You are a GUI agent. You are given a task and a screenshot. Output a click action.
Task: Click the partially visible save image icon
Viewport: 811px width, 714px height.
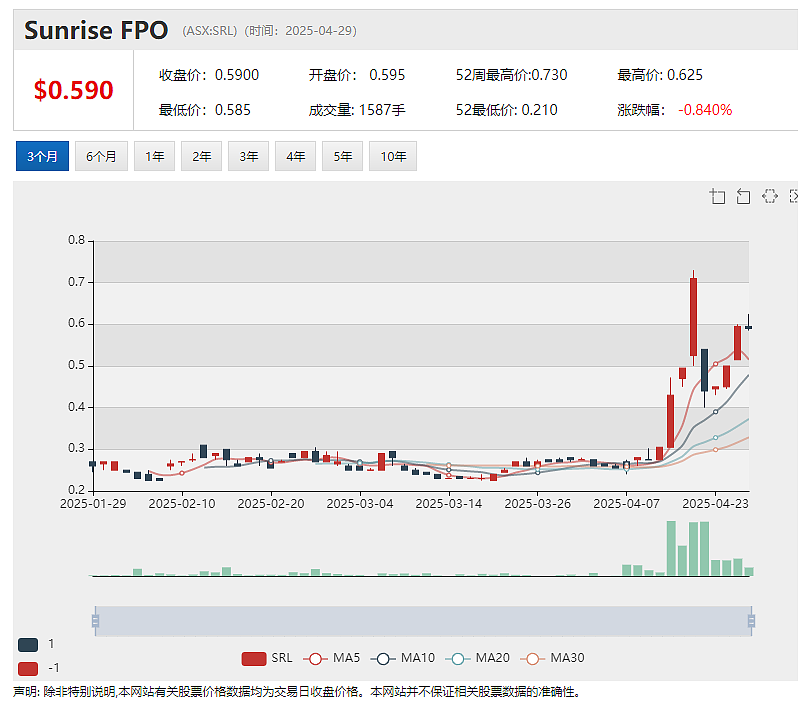[x=794, y=196]
